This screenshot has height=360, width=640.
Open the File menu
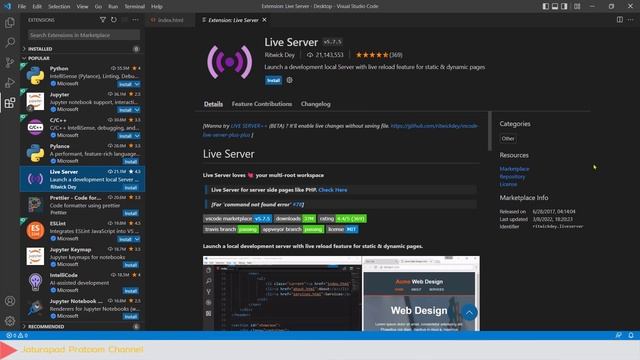[x=22, y=6]
